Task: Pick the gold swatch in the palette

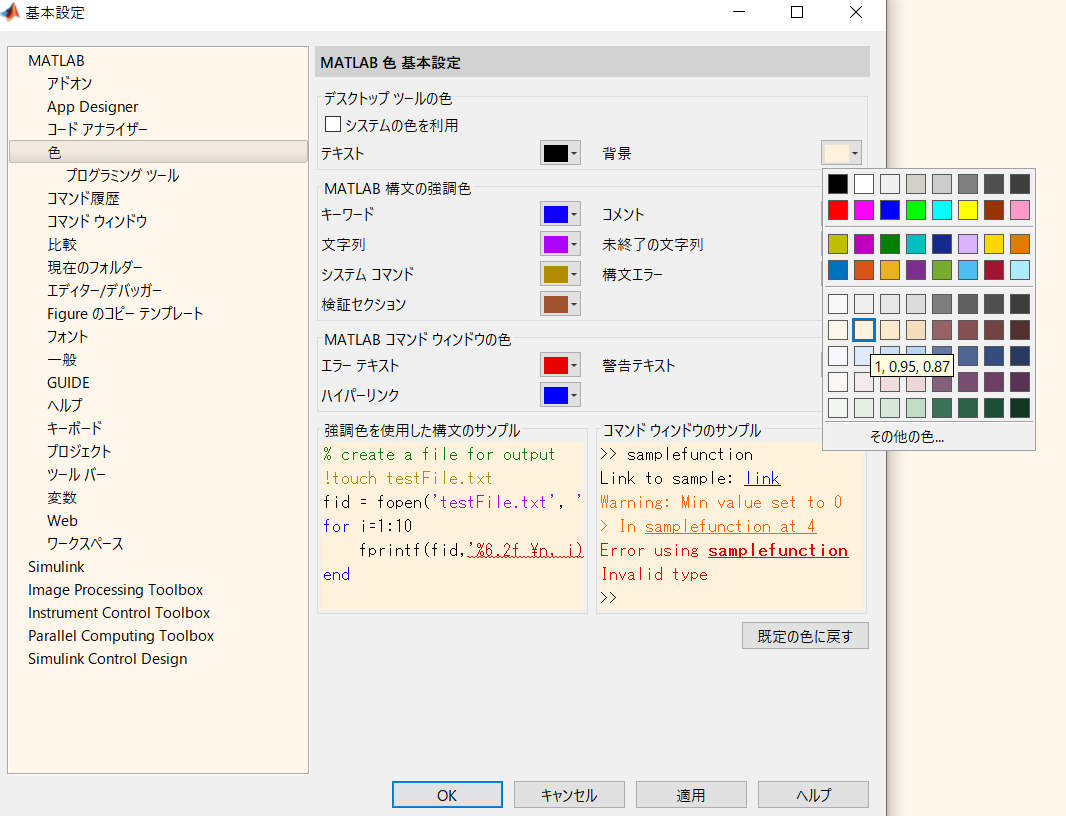Action: (x=994, y=243)
